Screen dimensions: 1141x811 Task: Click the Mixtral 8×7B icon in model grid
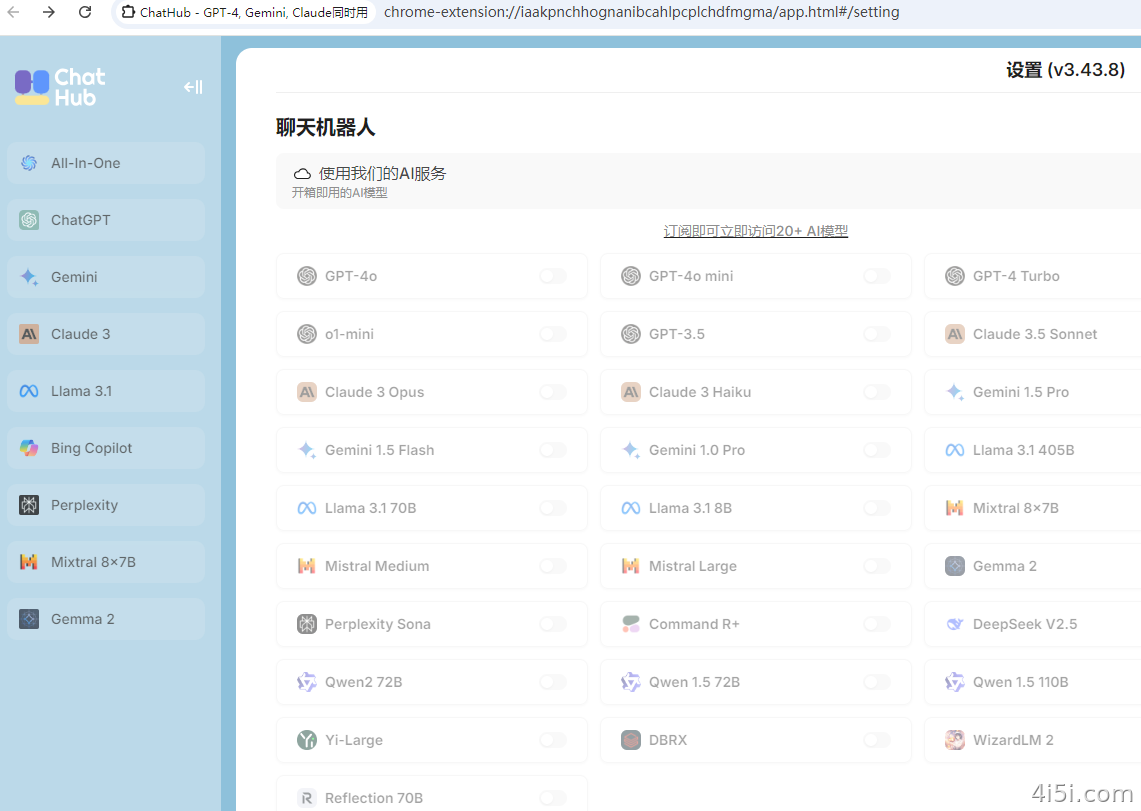click(x=955, y=508)
